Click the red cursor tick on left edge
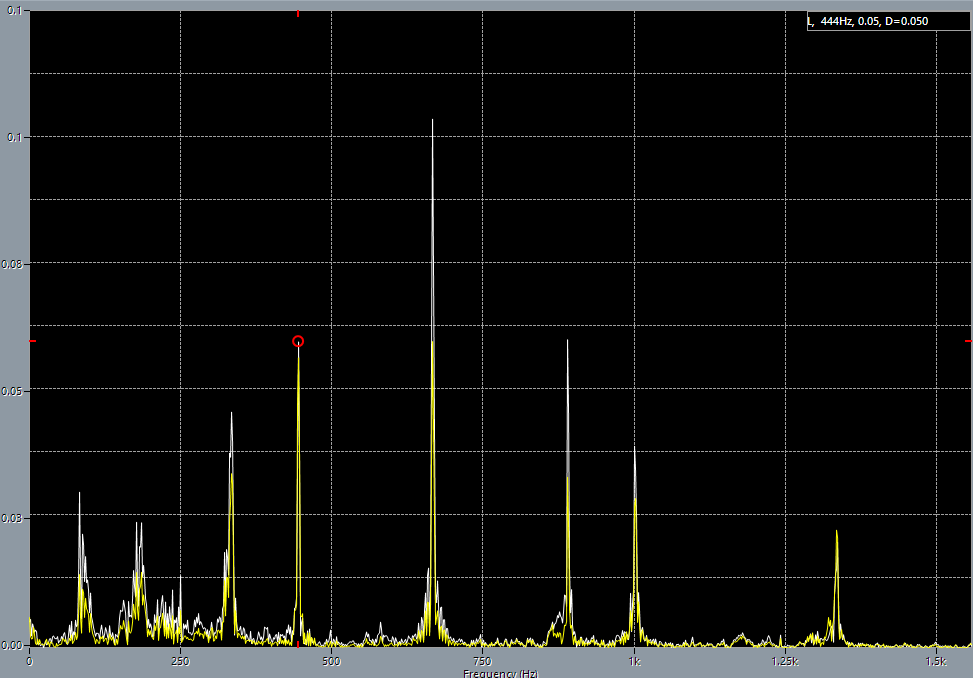The height and width of the screenshot is (678, 973). 32,341
